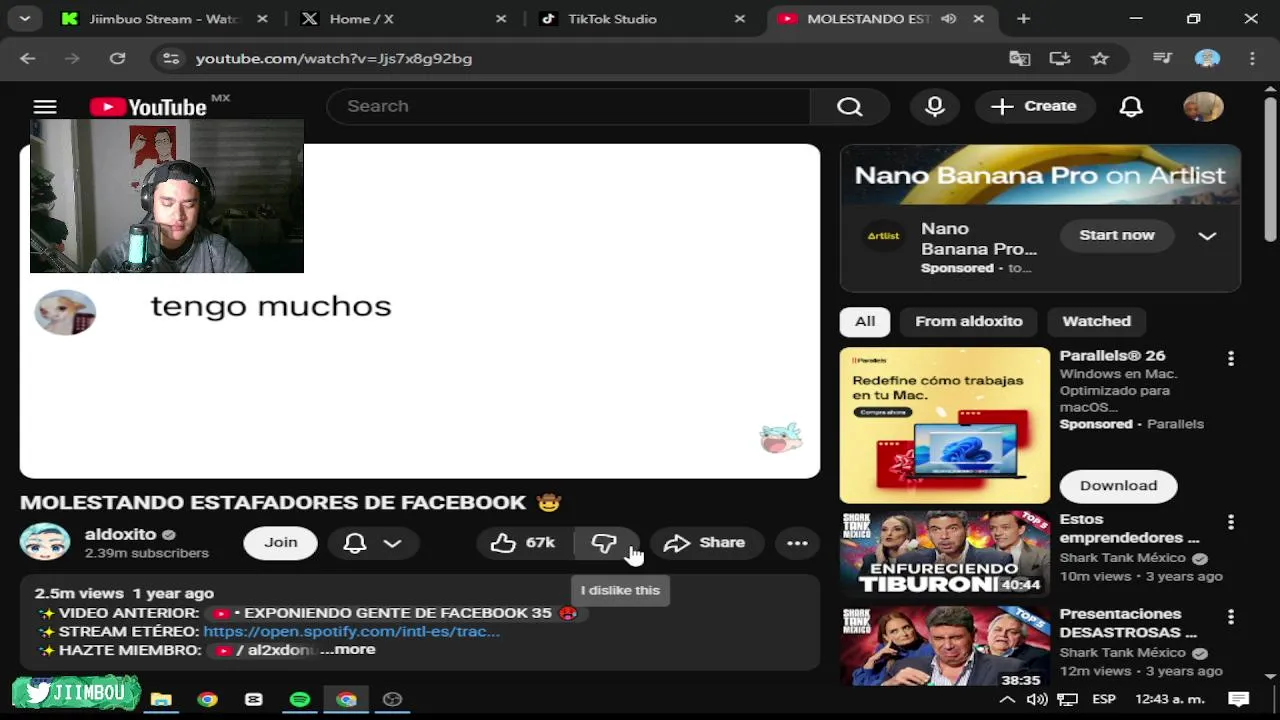Open volume control in system tray

[x=1037, y=699]
